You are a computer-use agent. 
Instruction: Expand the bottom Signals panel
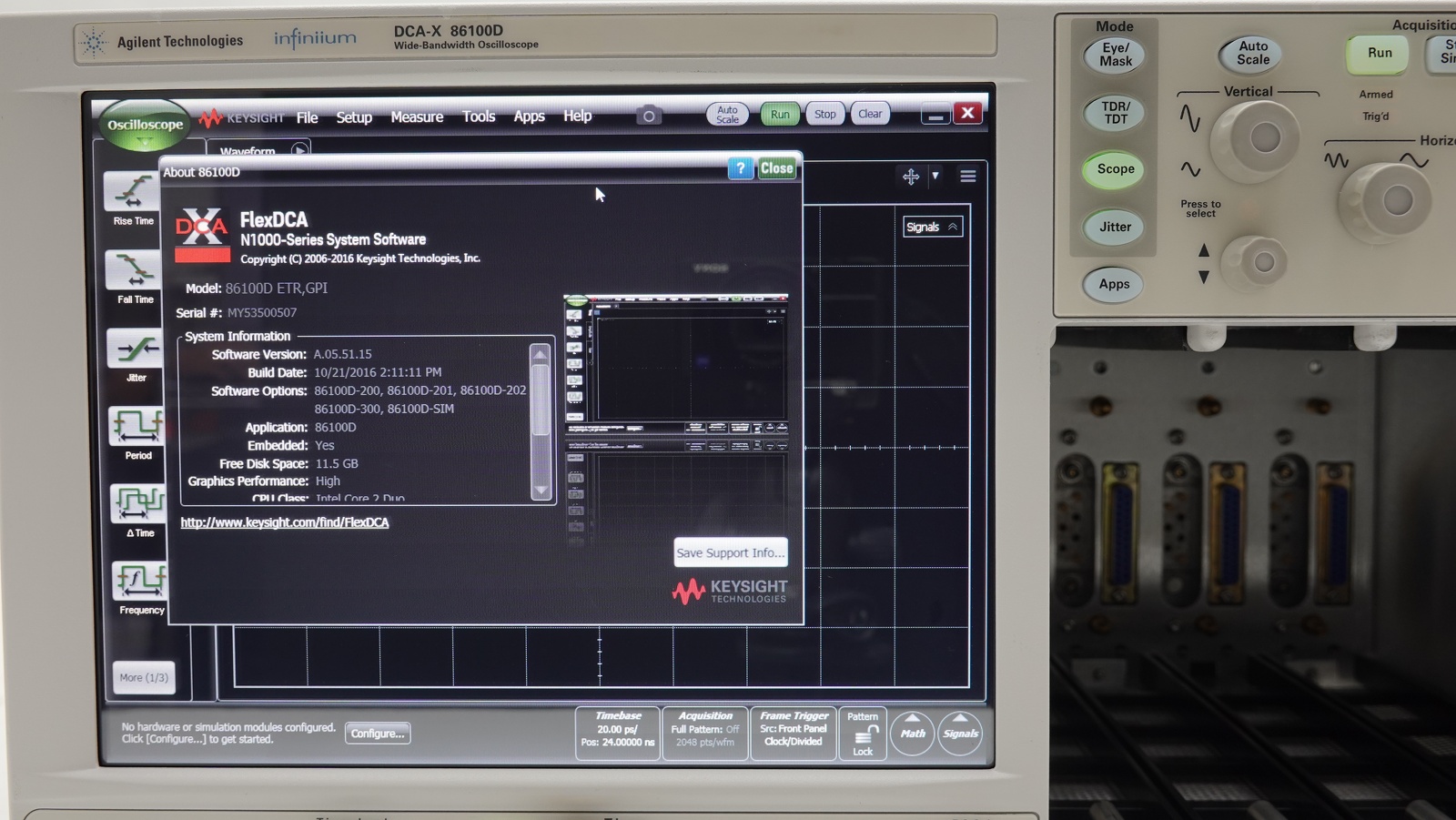[x=960, y=734]
